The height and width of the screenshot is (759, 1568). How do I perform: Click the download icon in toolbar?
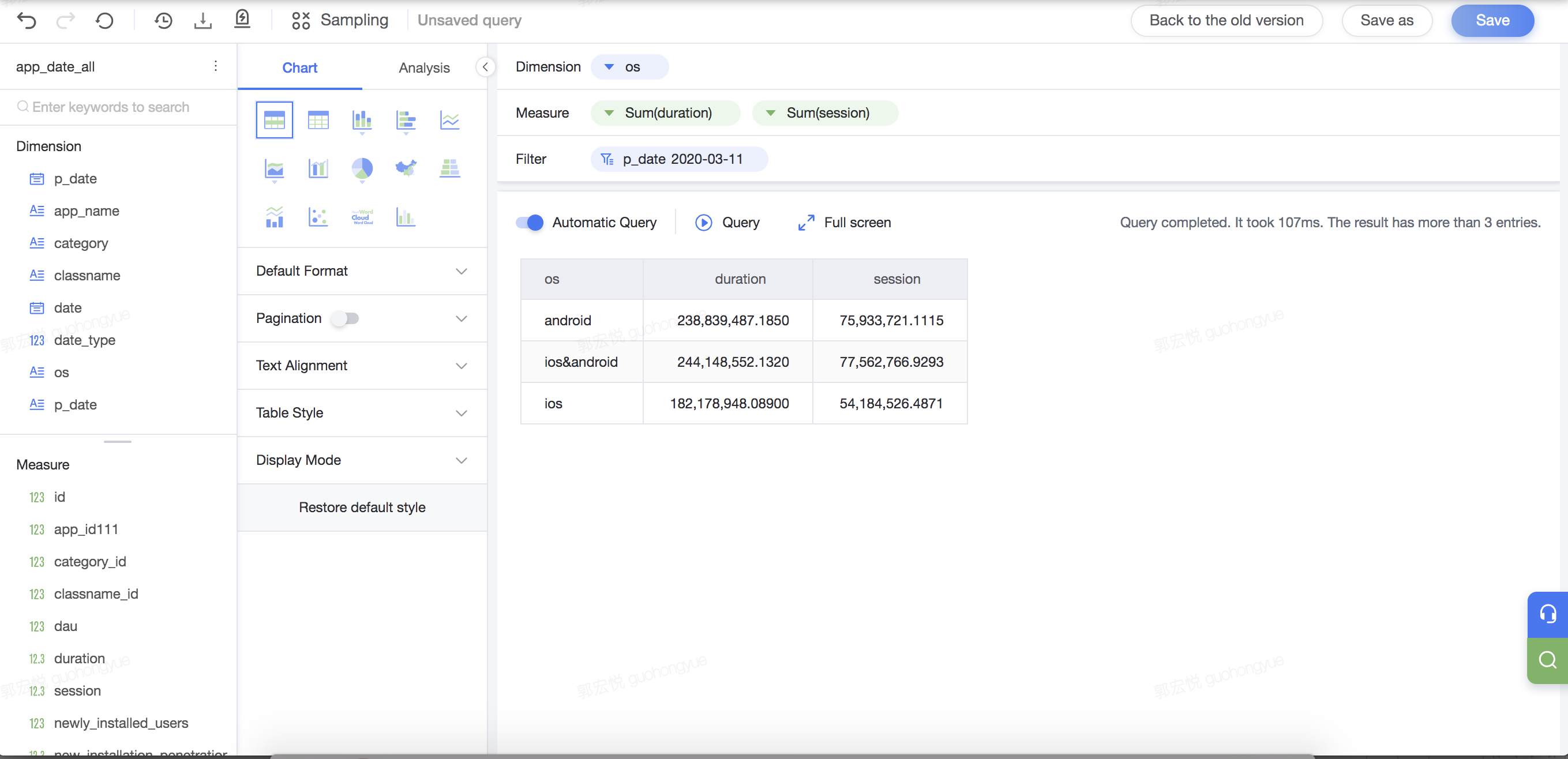(202, 21)
